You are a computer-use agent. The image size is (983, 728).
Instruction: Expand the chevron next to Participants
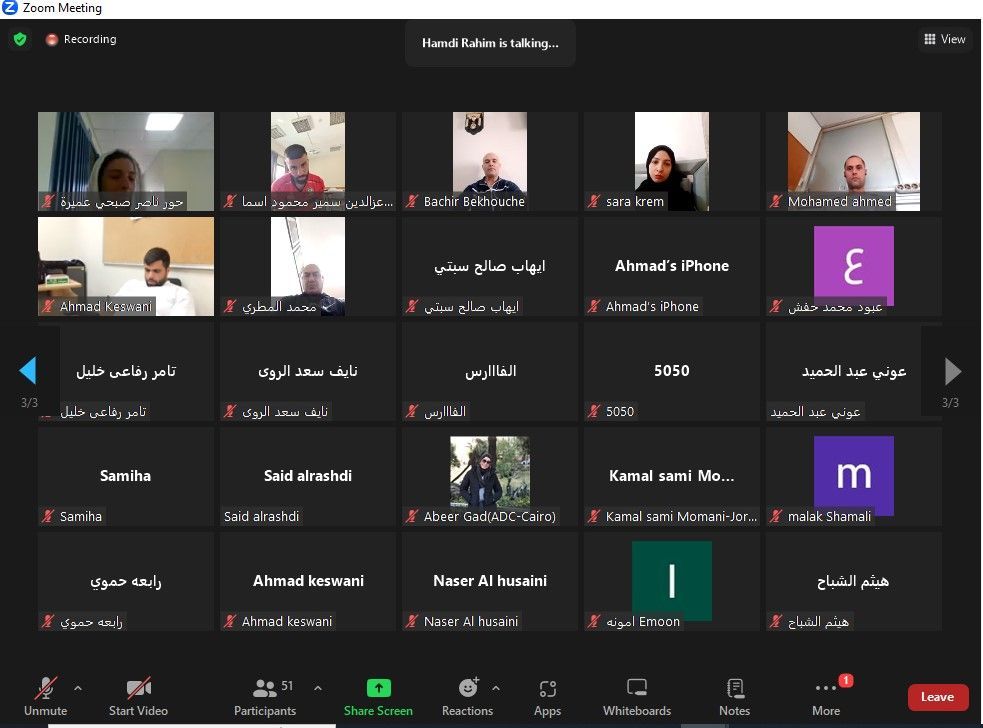click(318, 688)
